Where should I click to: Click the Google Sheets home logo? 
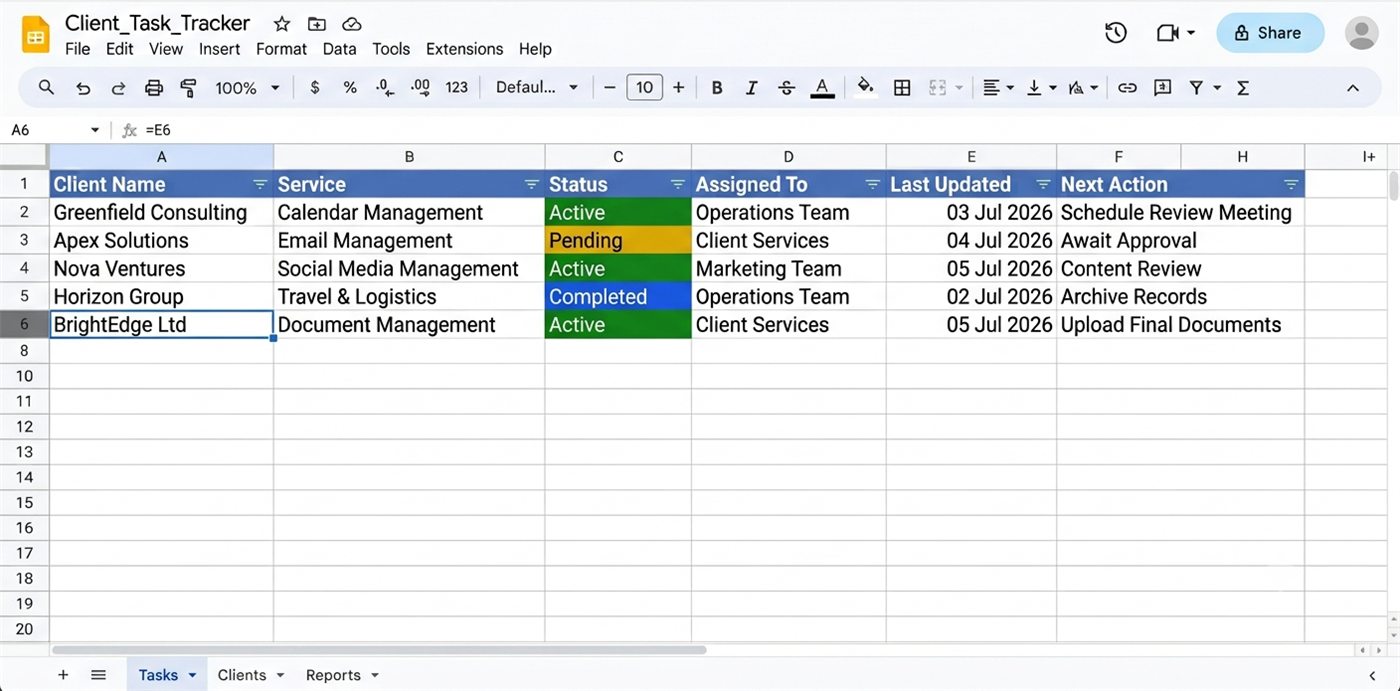(36, 36)
